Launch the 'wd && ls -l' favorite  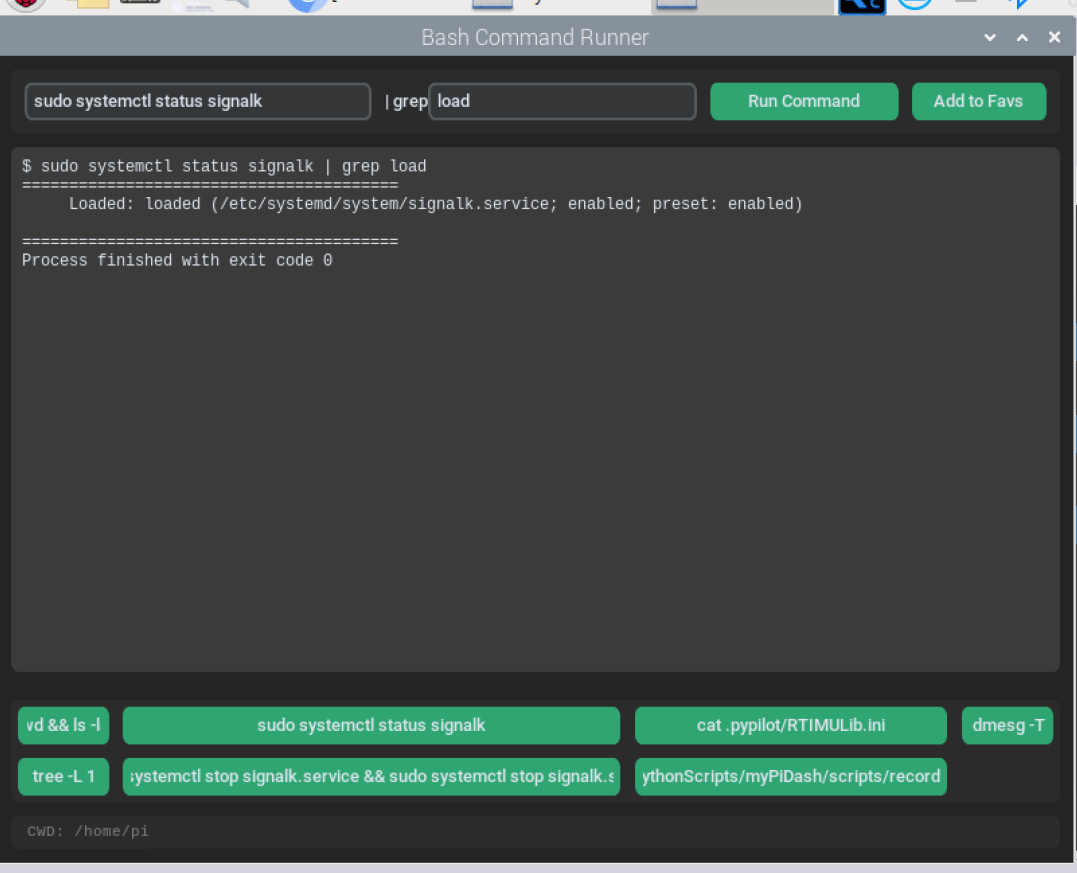[x=63, y=725]
